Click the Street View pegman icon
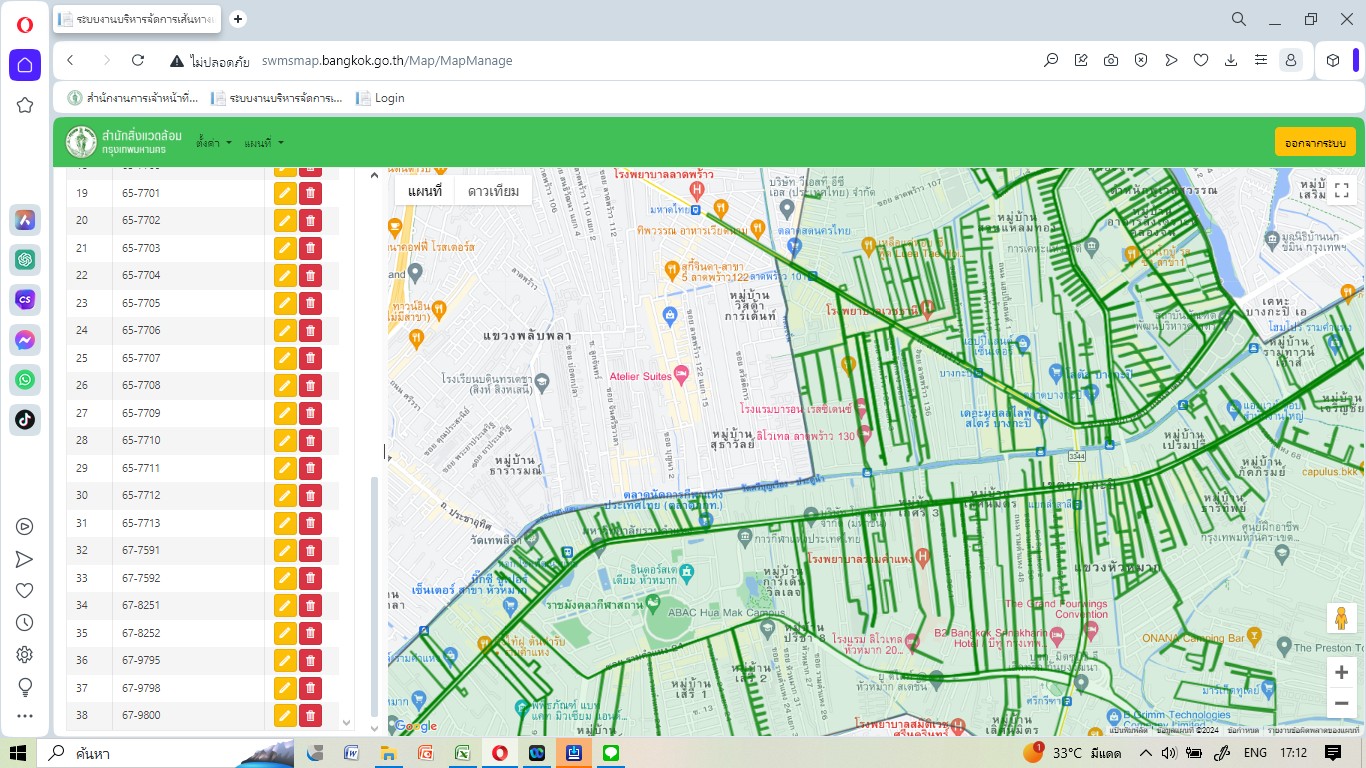The height and width of the screenshot is (768, 1366). click(x=1341, y=619)
